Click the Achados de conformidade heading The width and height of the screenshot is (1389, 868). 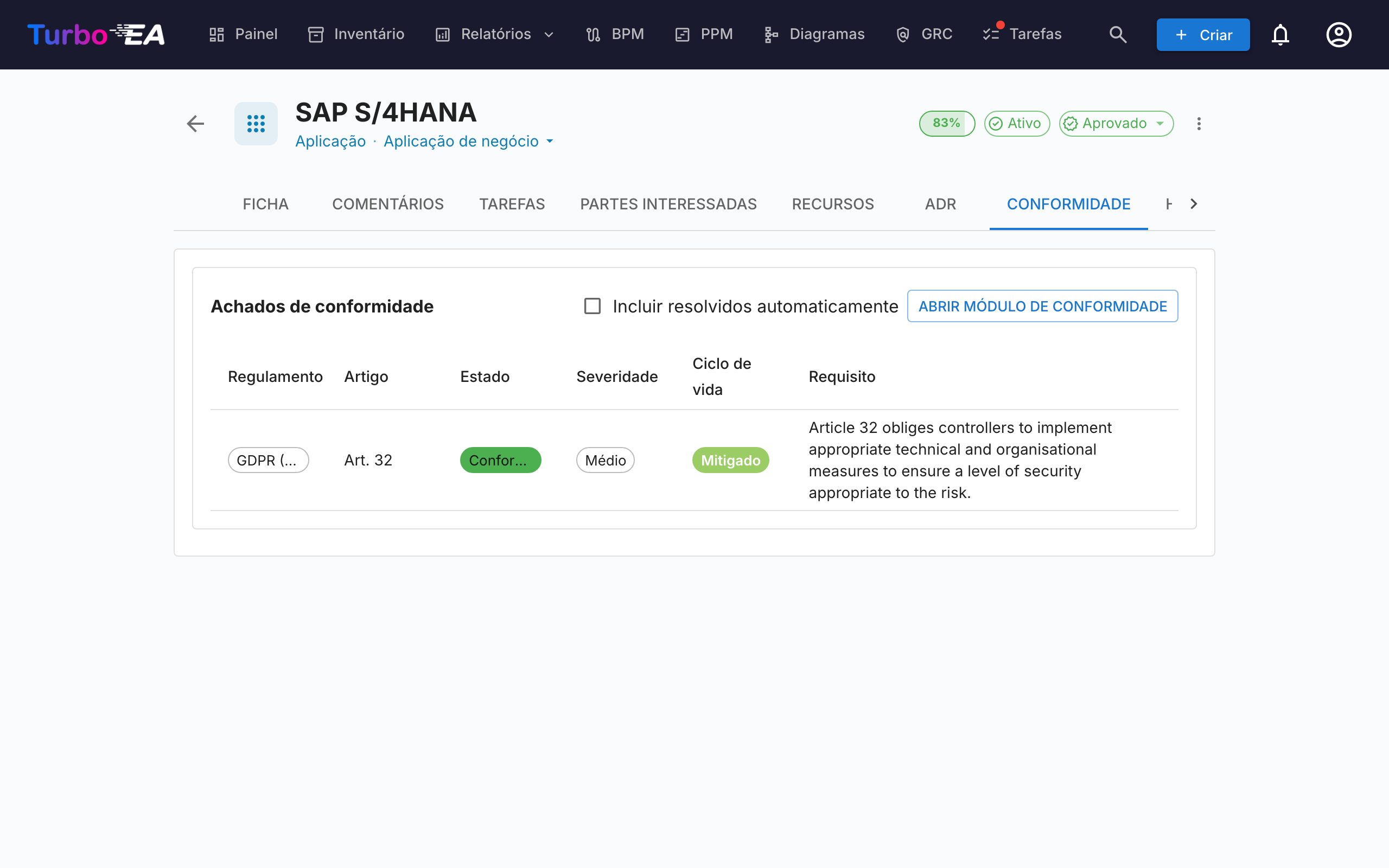[322, 306]
